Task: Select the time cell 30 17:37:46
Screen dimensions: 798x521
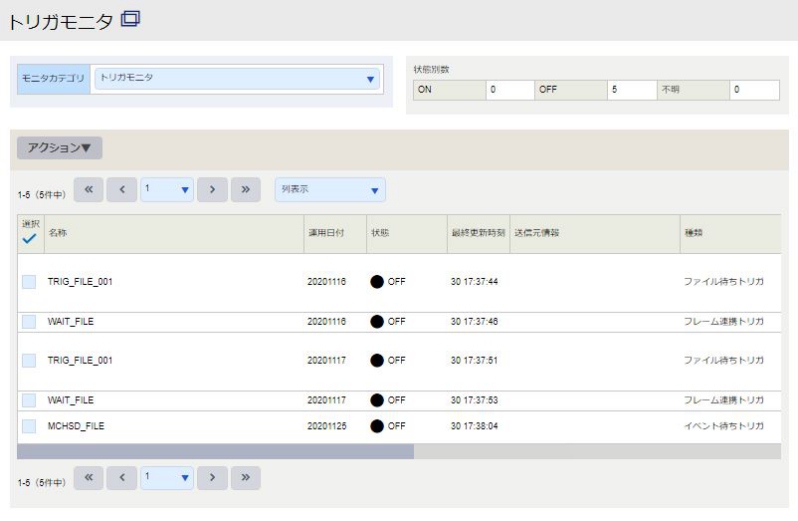Action: [474, 322]
